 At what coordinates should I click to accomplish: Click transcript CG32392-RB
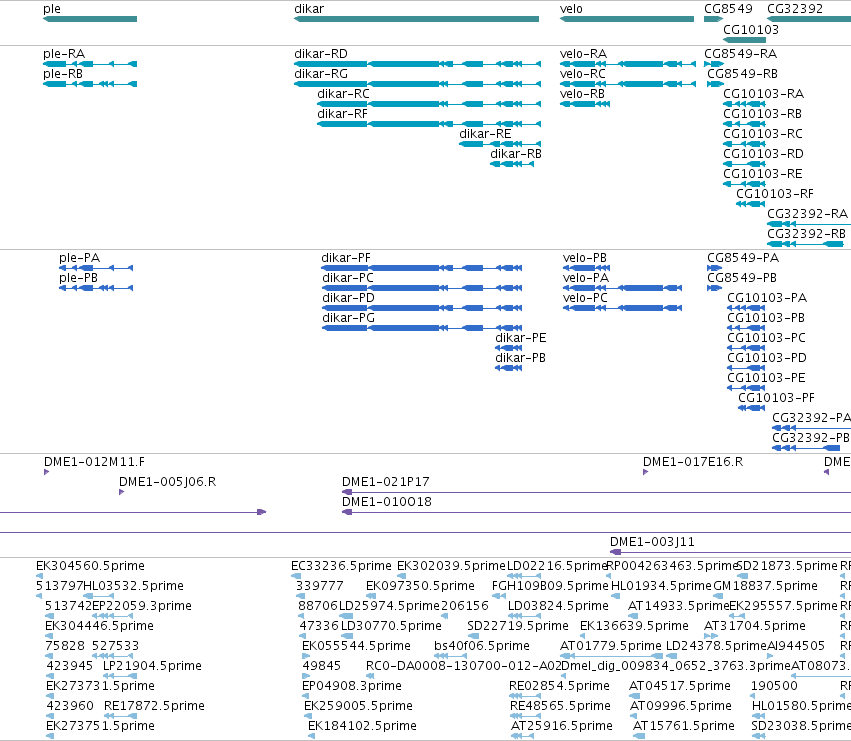806,234
